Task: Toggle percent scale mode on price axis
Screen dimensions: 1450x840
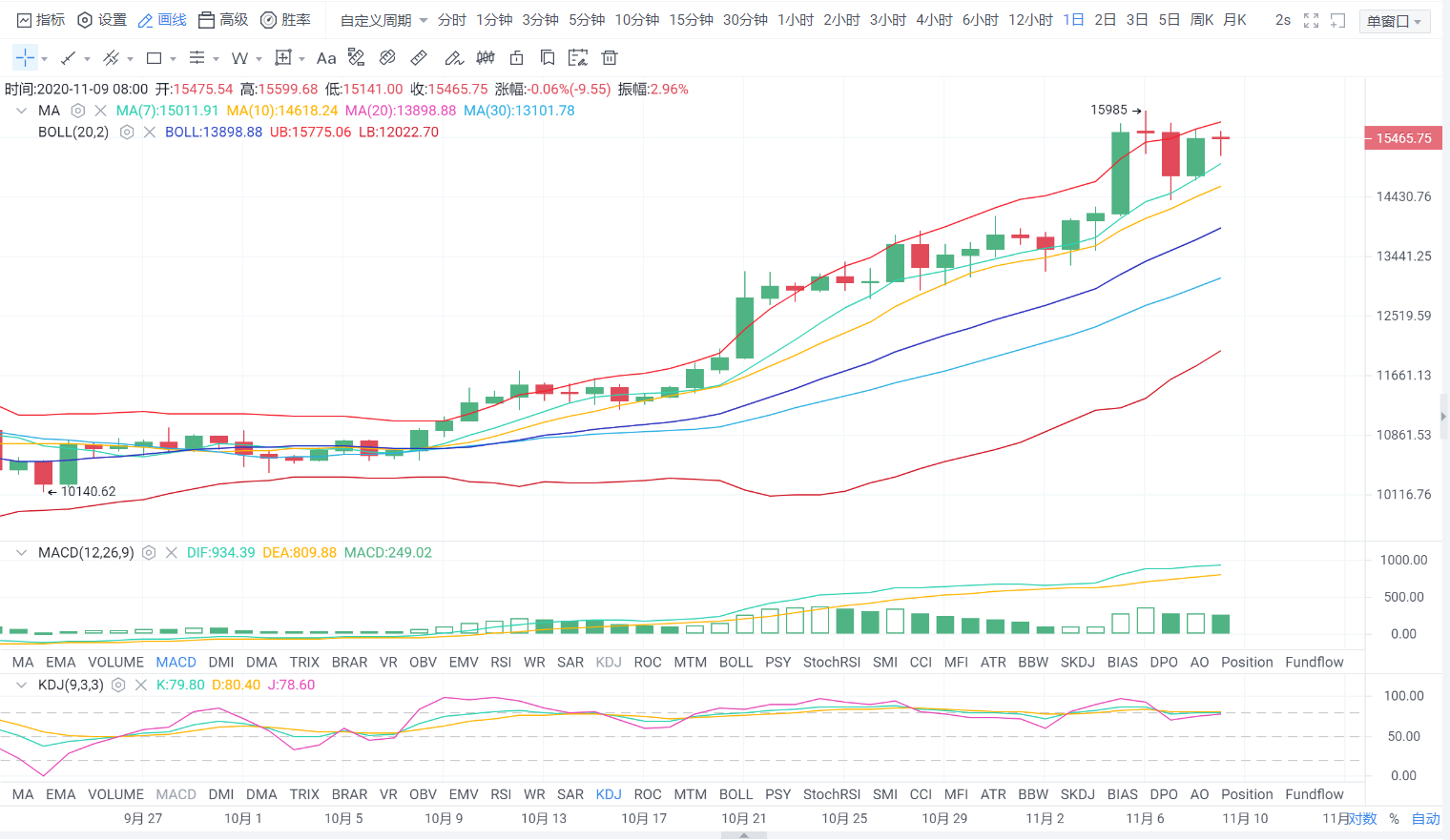Action: tap(1394, 819)
